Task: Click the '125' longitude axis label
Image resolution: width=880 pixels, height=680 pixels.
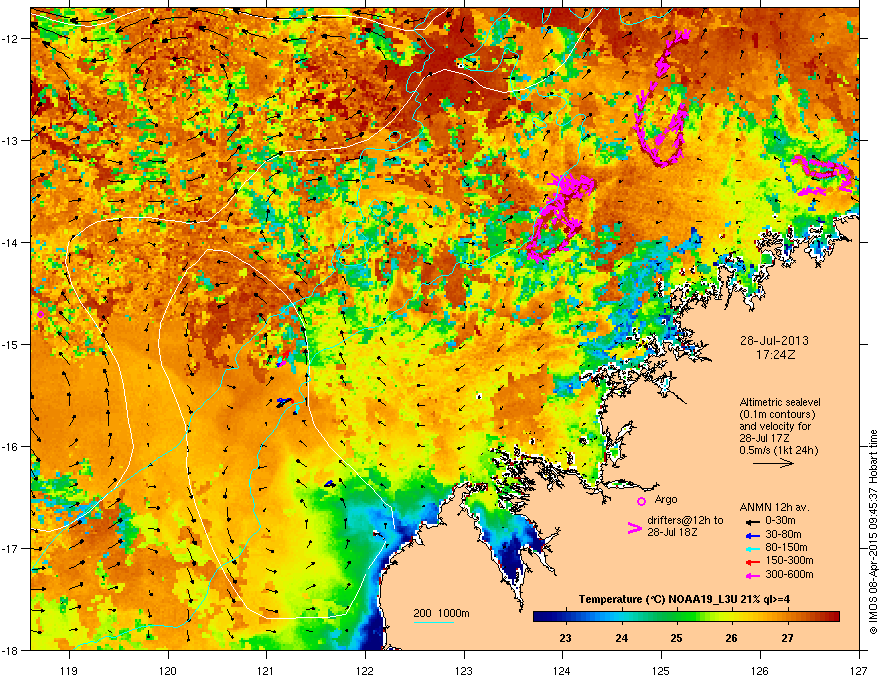Action: click(661, 670)
